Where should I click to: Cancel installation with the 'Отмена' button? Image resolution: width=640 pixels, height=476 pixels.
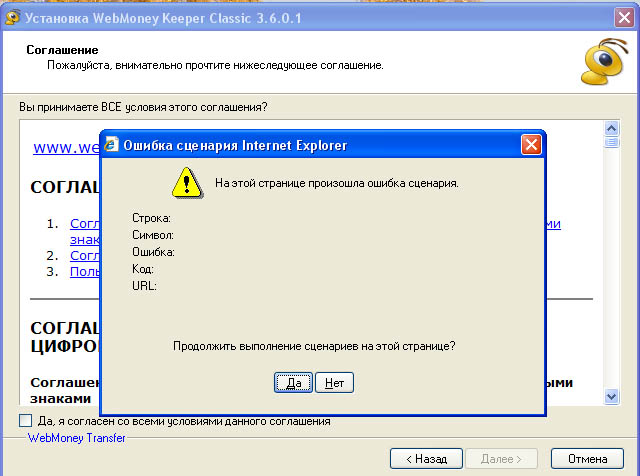[x=587, y=459]
